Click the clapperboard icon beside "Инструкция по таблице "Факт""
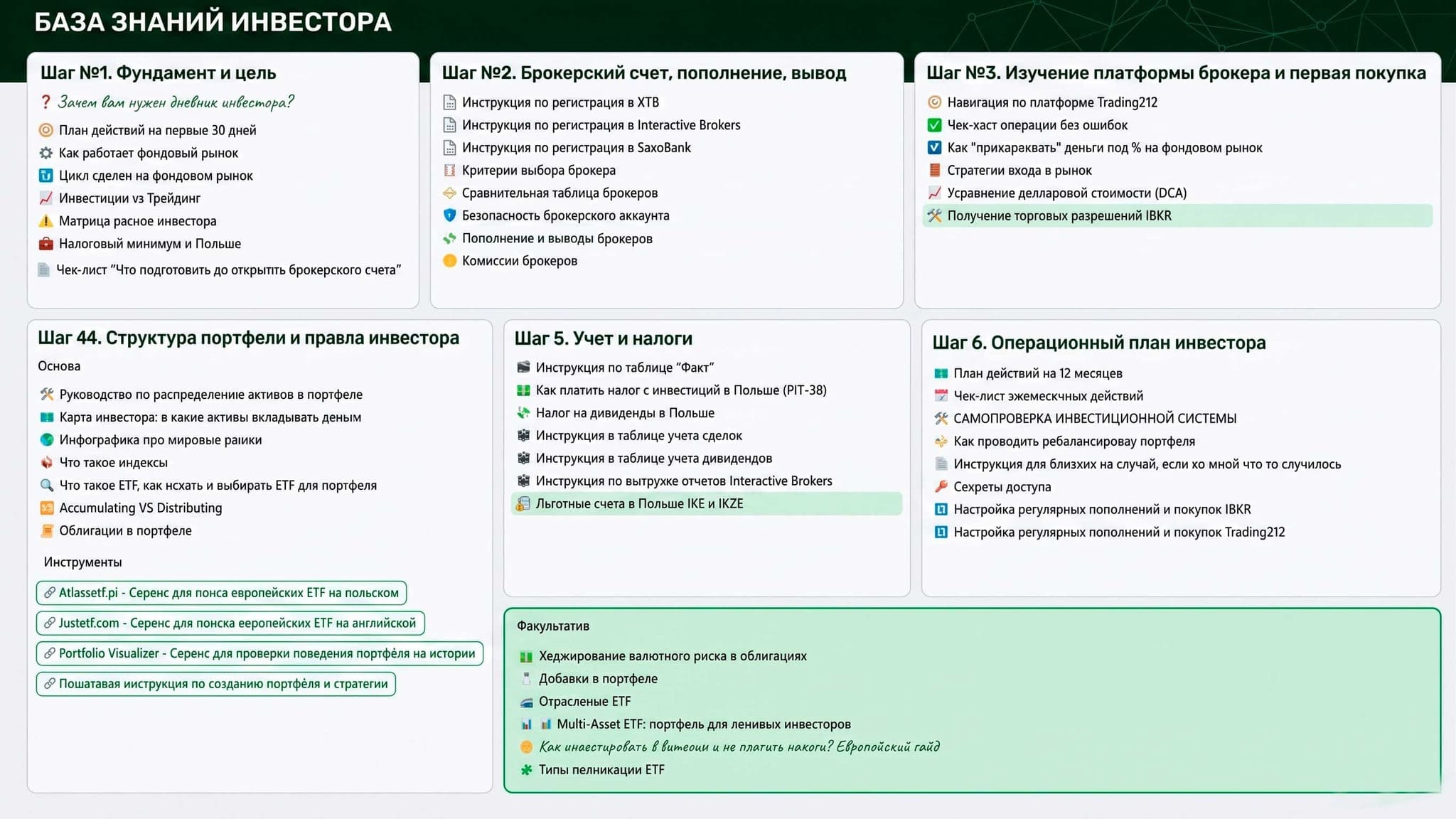 point(523,368)
